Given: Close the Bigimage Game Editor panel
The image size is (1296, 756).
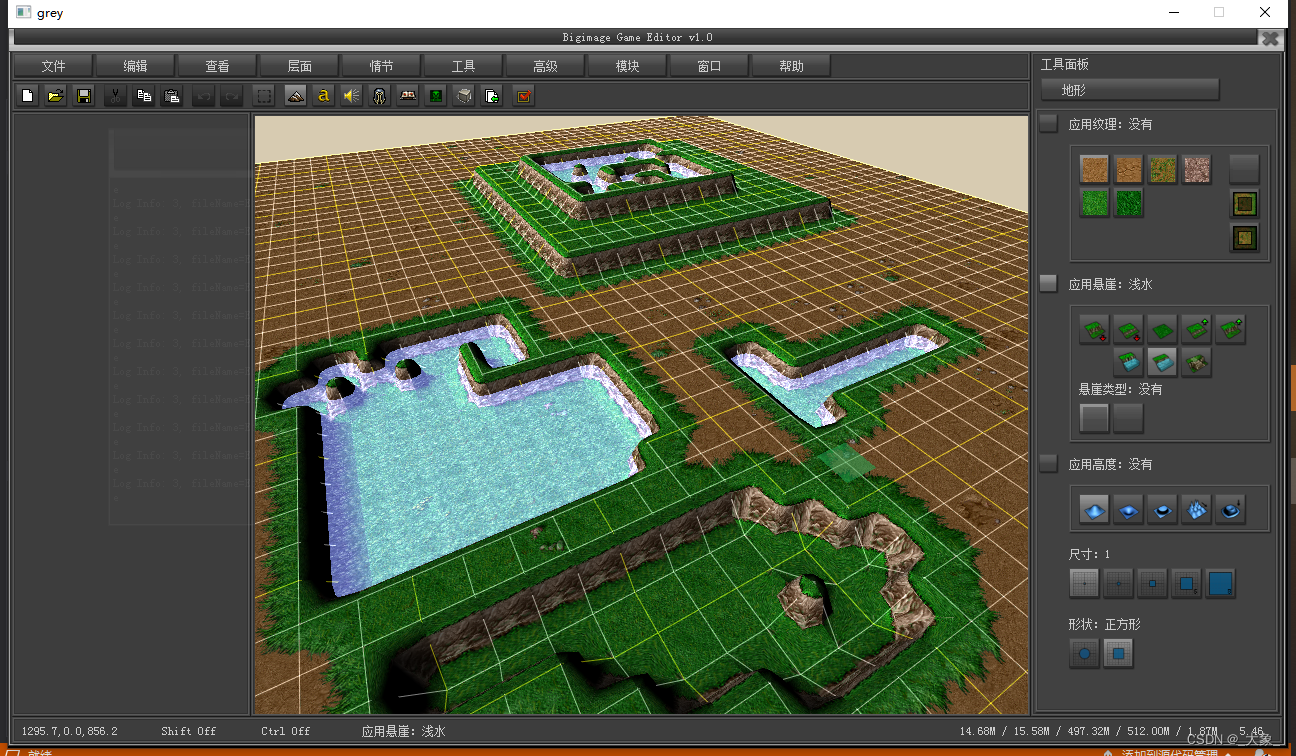Looking at the screenshot, I should pos(1269,39).
